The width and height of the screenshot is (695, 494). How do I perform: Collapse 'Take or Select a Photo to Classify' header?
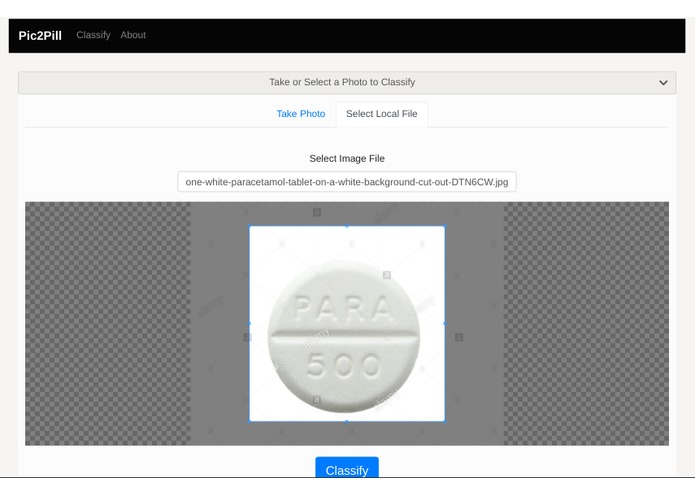347,82
